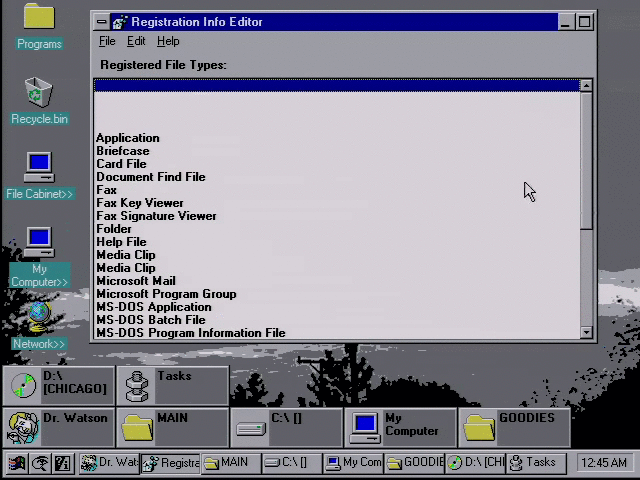Viewport: 640px width, 480px height.
Task: Click the eye find icon in taskbar
Action: [40, 463]
